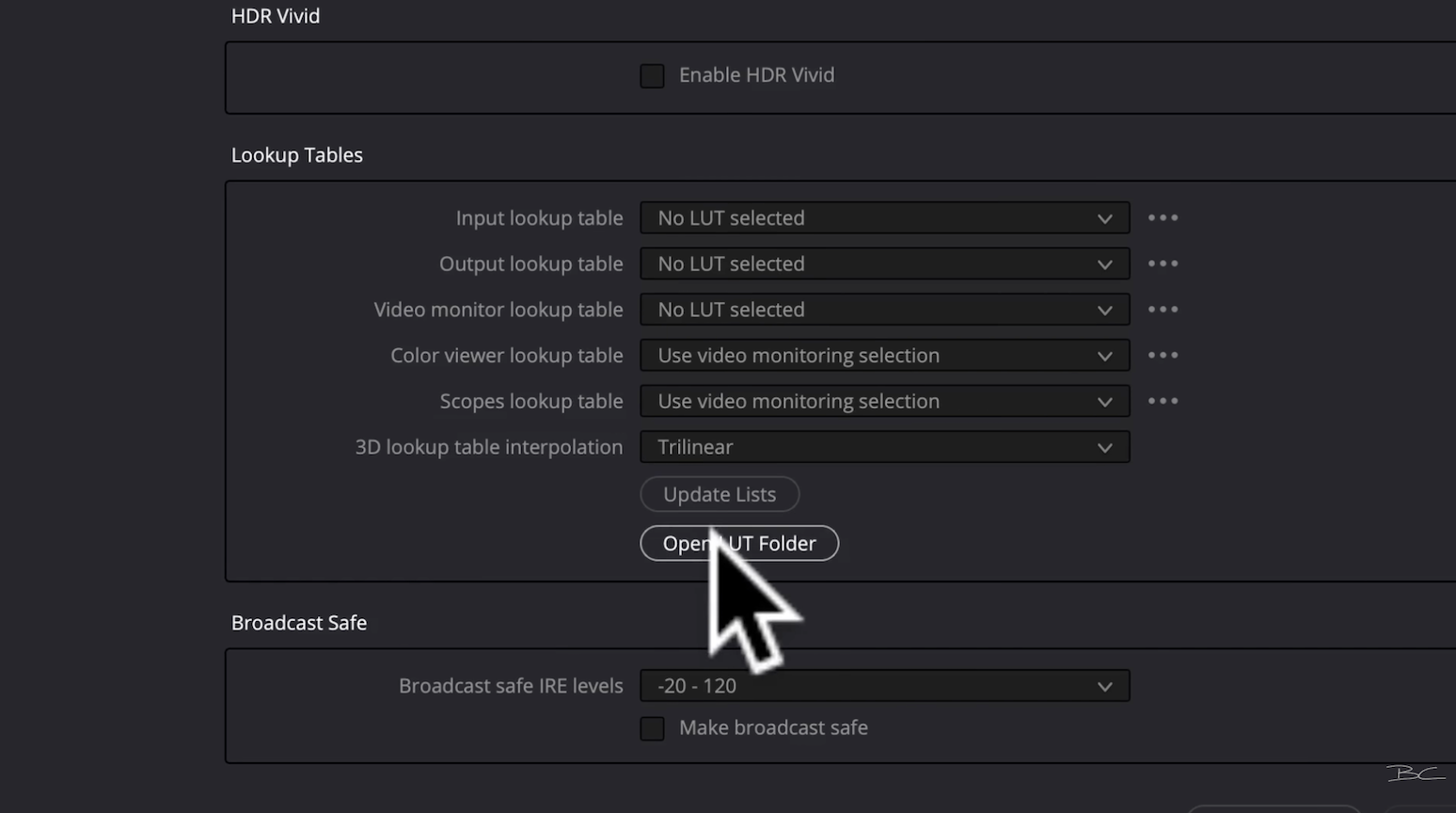Expand the Input lookup table dropdown
This screenshot has height=813, width=1456.
coord(884,218)
